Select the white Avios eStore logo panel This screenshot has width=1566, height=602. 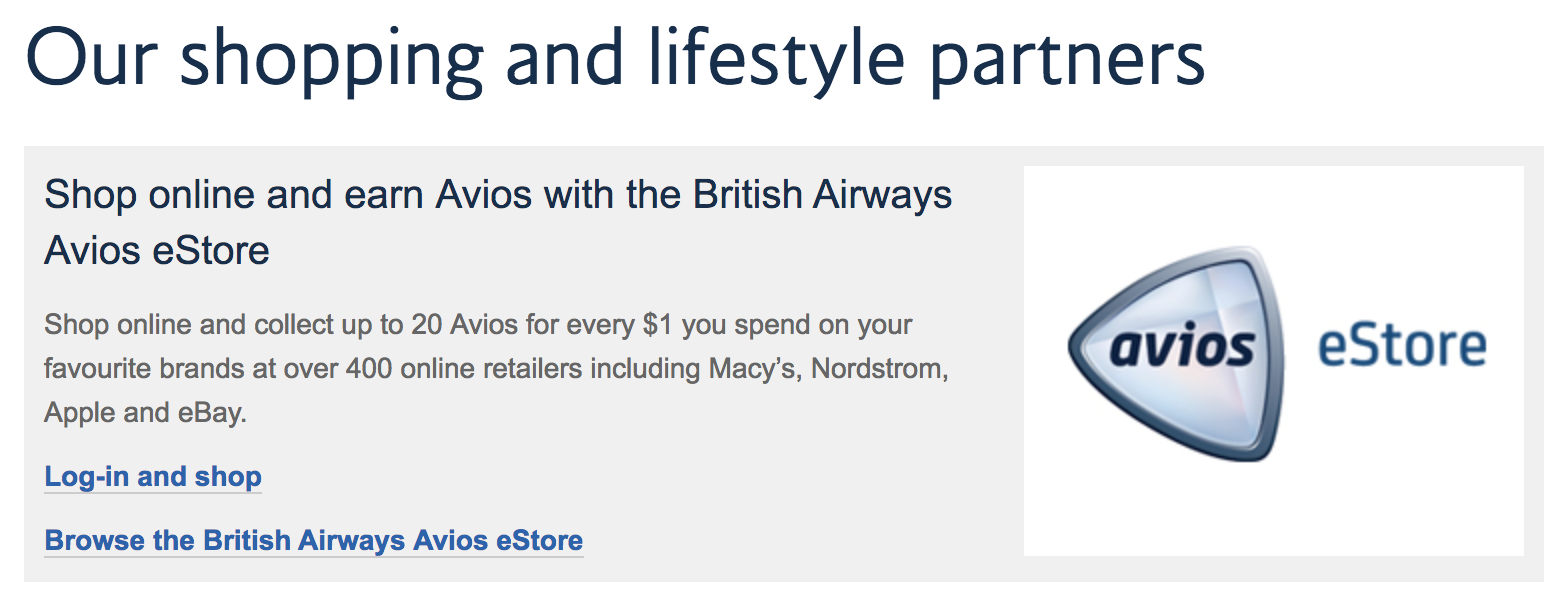point(1274,361)
